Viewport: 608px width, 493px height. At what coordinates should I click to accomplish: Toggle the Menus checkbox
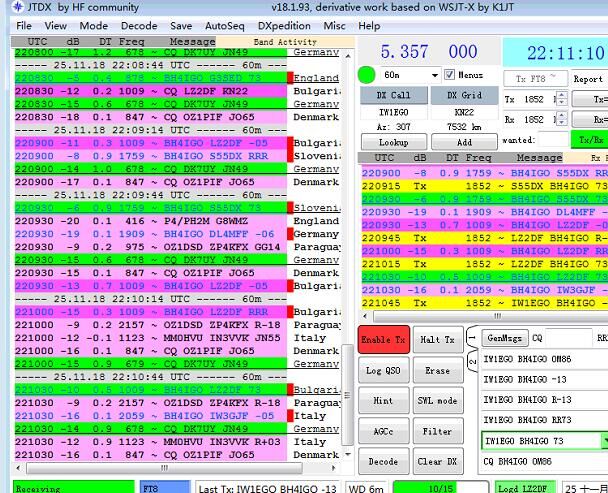(x=449, y=74)
